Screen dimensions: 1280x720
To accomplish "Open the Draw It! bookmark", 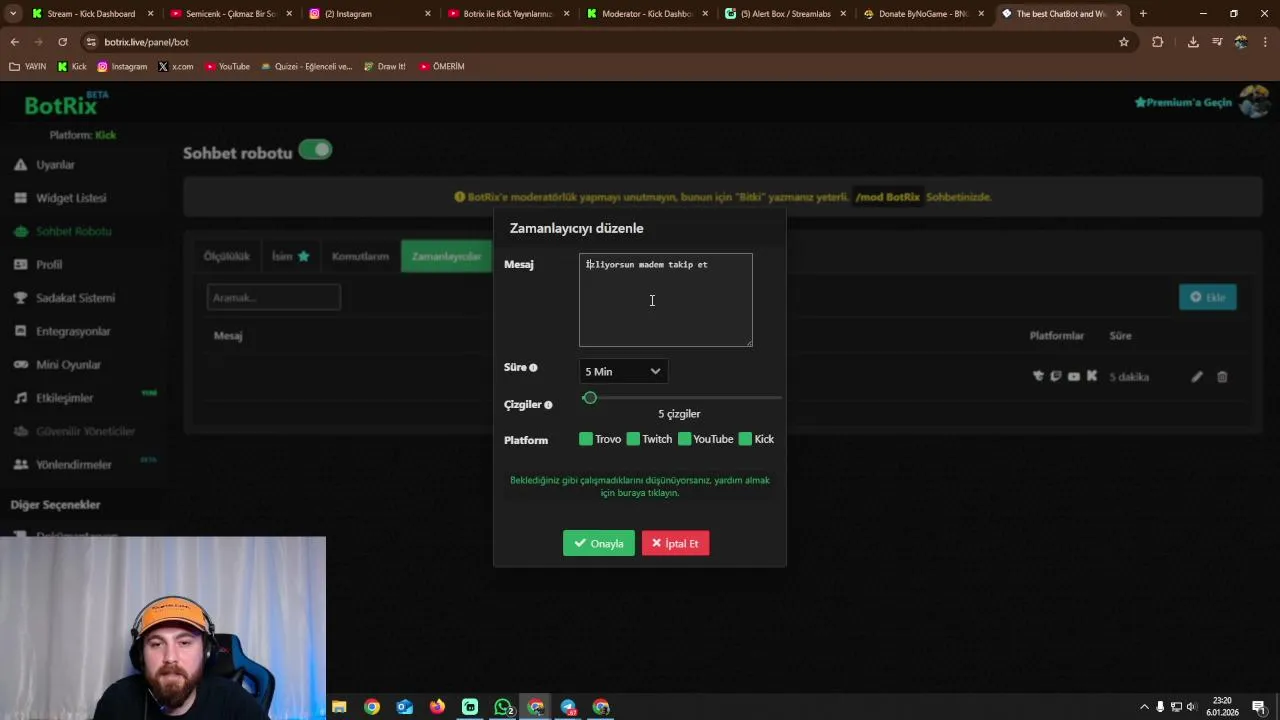I will point(384,66).
